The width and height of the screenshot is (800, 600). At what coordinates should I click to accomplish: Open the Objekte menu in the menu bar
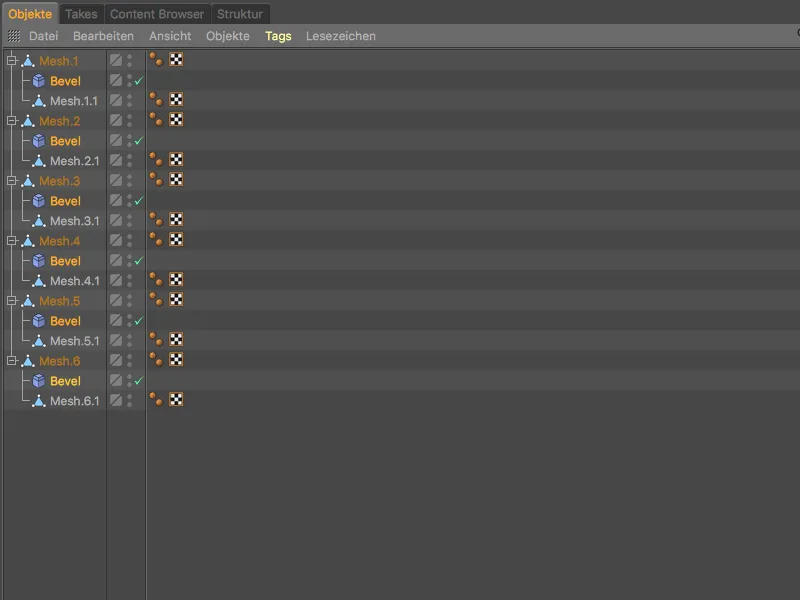pyautogui.click(x=228, y=36)
